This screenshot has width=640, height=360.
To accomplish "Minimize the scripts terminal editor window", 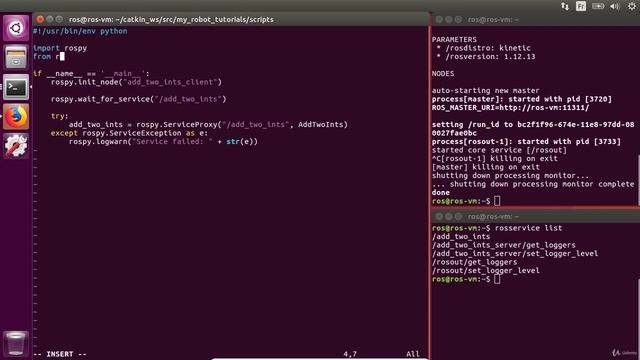I will pos(50,19).
